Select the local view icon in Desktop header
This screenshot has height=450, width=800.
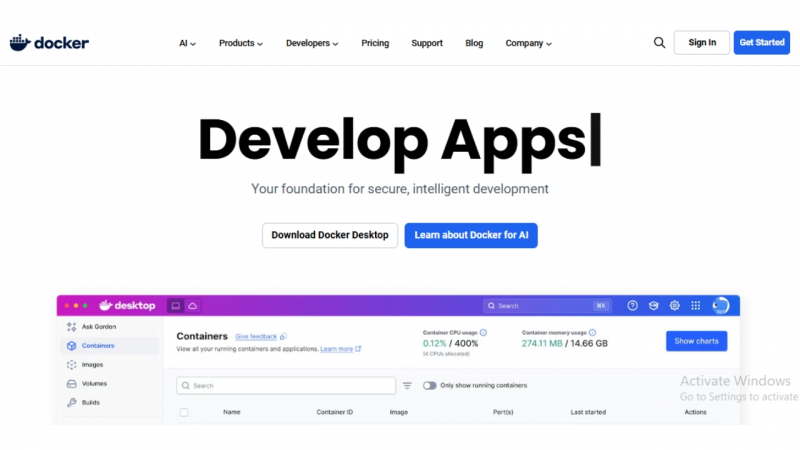coord(176,306)
